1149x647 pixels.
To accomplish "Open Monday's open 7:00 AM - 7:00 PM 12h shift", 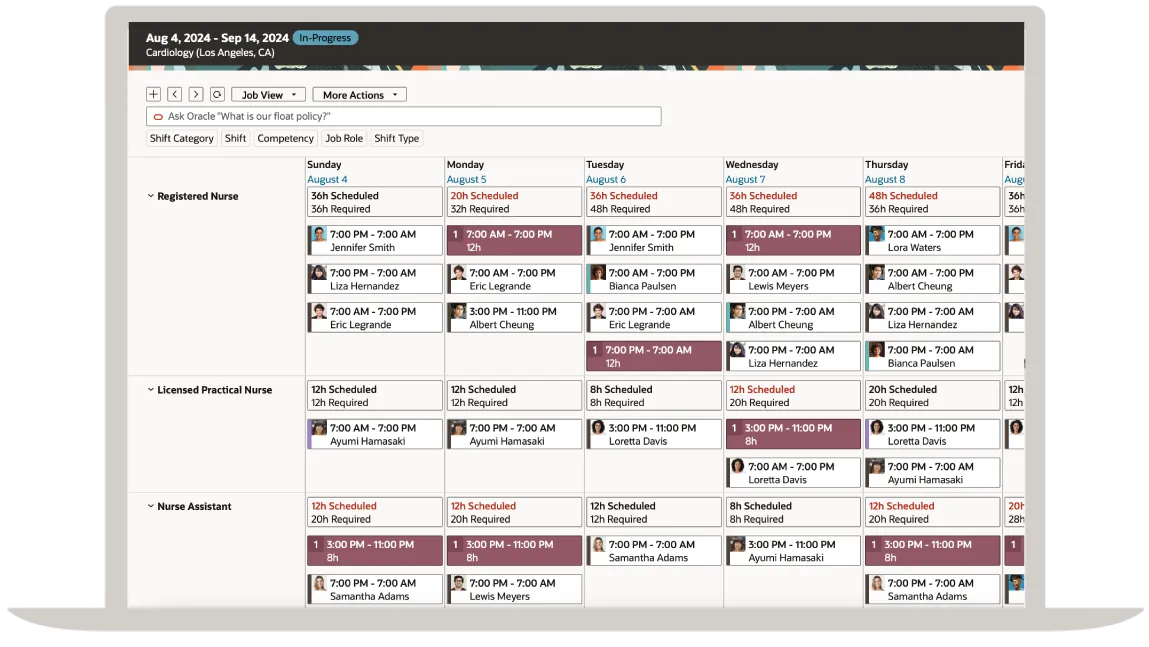I will (x=514, y=240).
